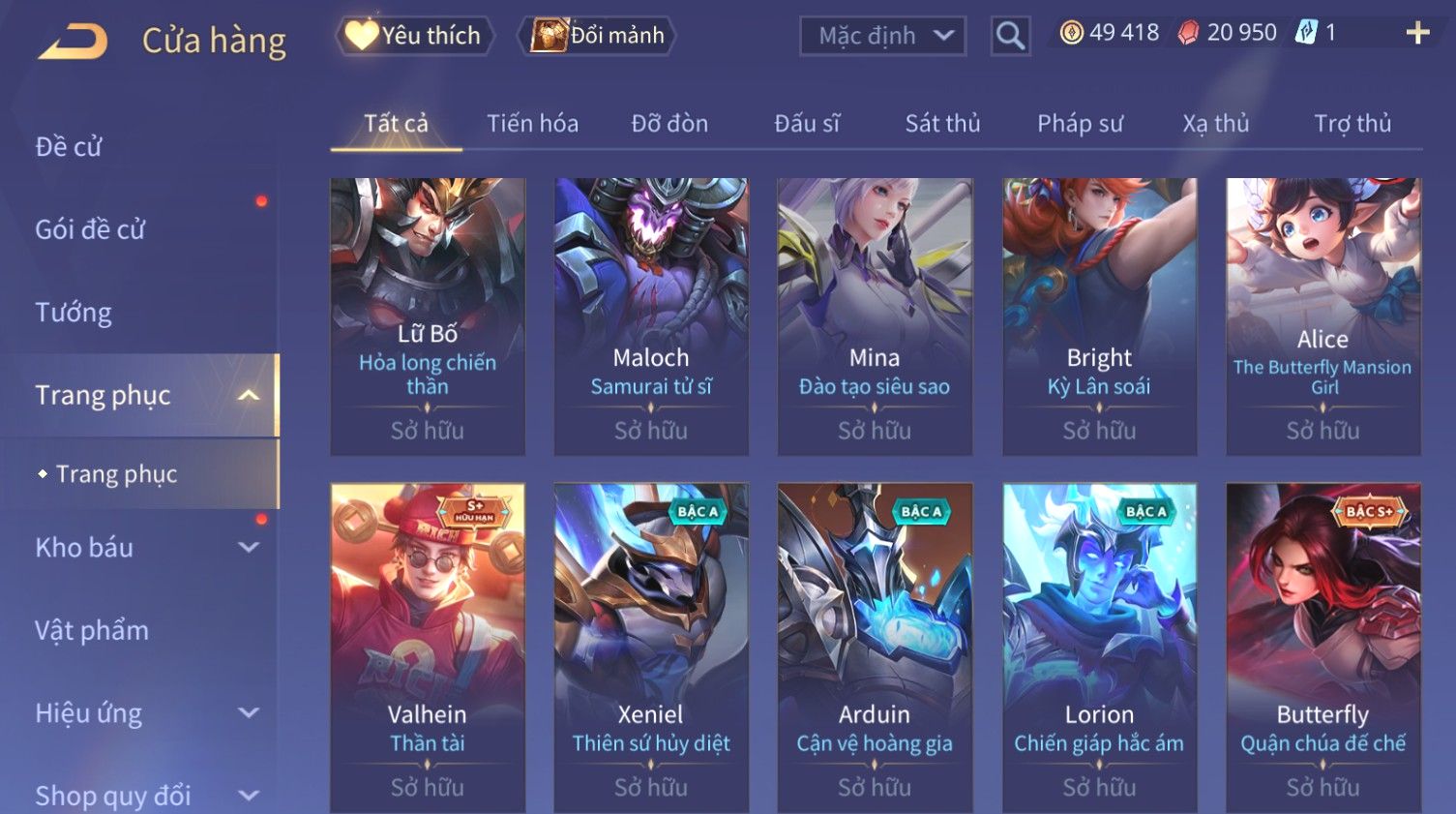Image resolution: width=1456 pixels, height=814 pixels.
Task: Go back using the golden arrow icon
Action: [73, 42]
